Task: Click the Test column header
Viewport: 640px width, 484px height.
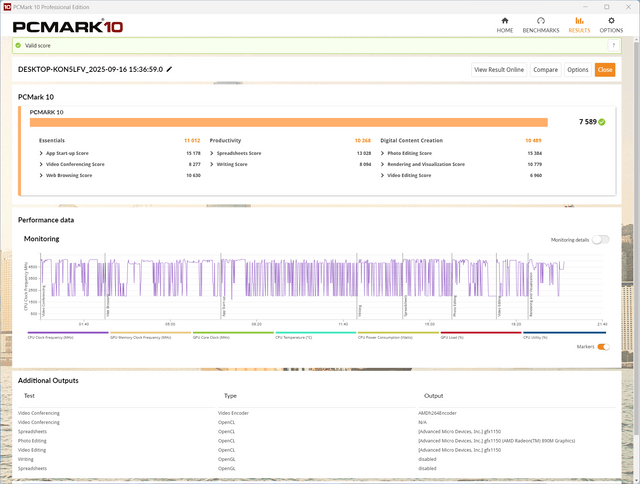Action: [x=29, y=396]
